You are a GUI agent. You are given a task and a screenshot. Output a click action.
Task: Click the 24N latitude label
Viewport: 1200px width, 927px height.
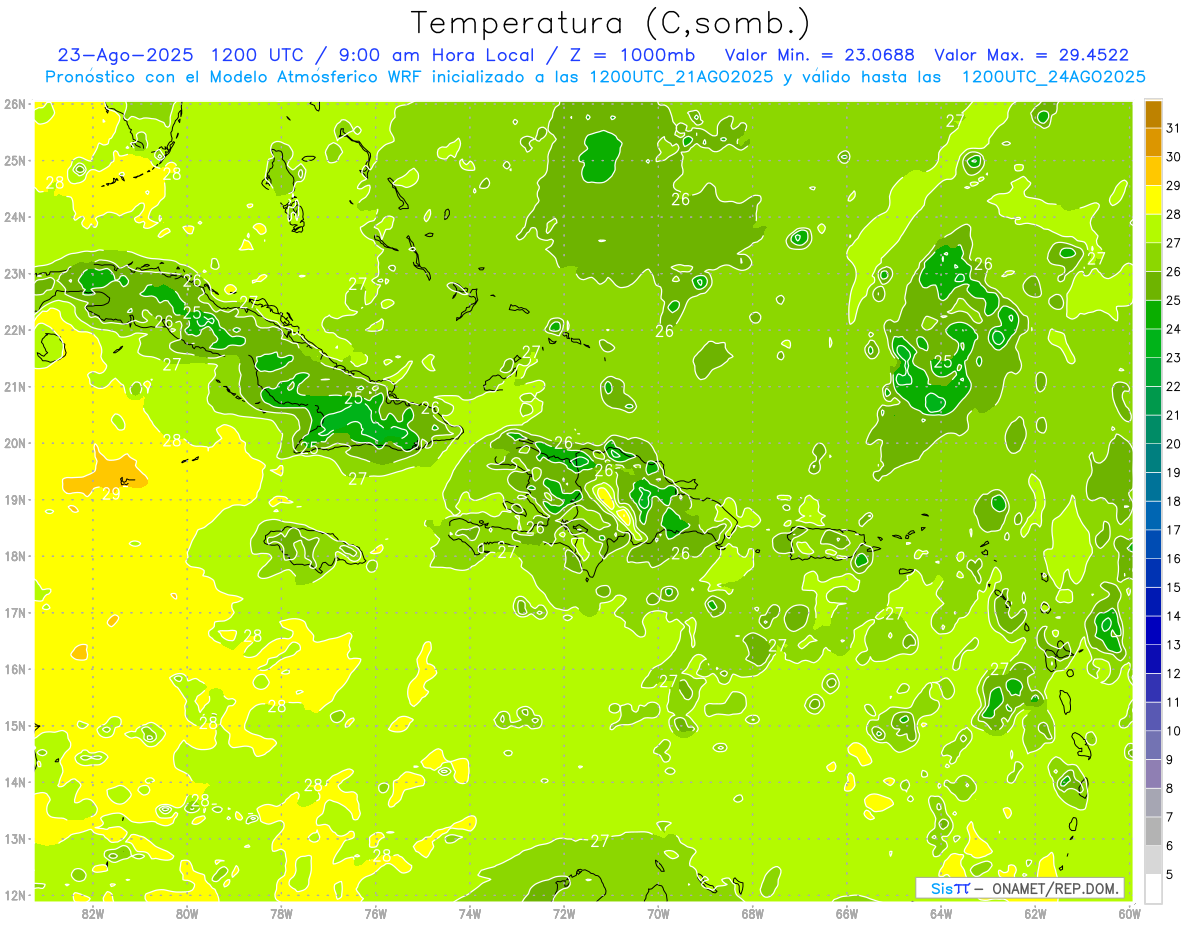pos(14,217)
